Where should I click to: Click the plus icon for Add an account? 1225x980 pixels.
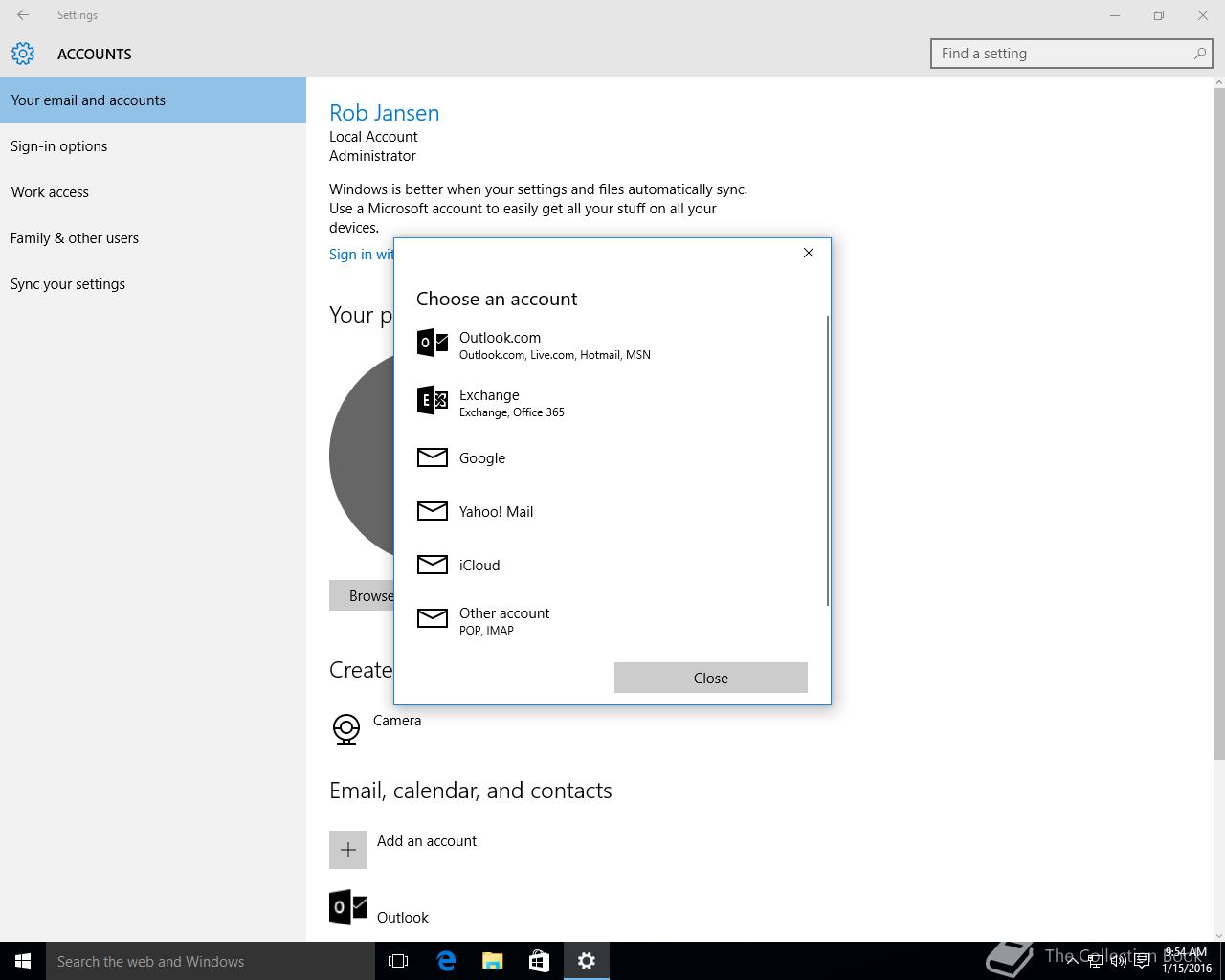coord(348,850)
